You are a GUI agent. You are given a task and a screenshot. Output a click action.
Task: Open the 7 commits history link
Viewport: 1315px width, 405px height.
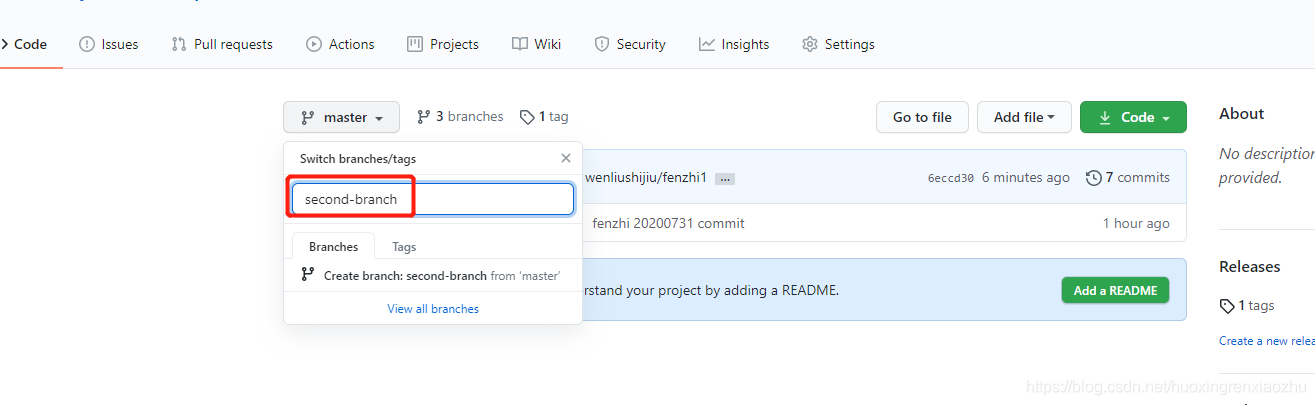[1128, 177]
